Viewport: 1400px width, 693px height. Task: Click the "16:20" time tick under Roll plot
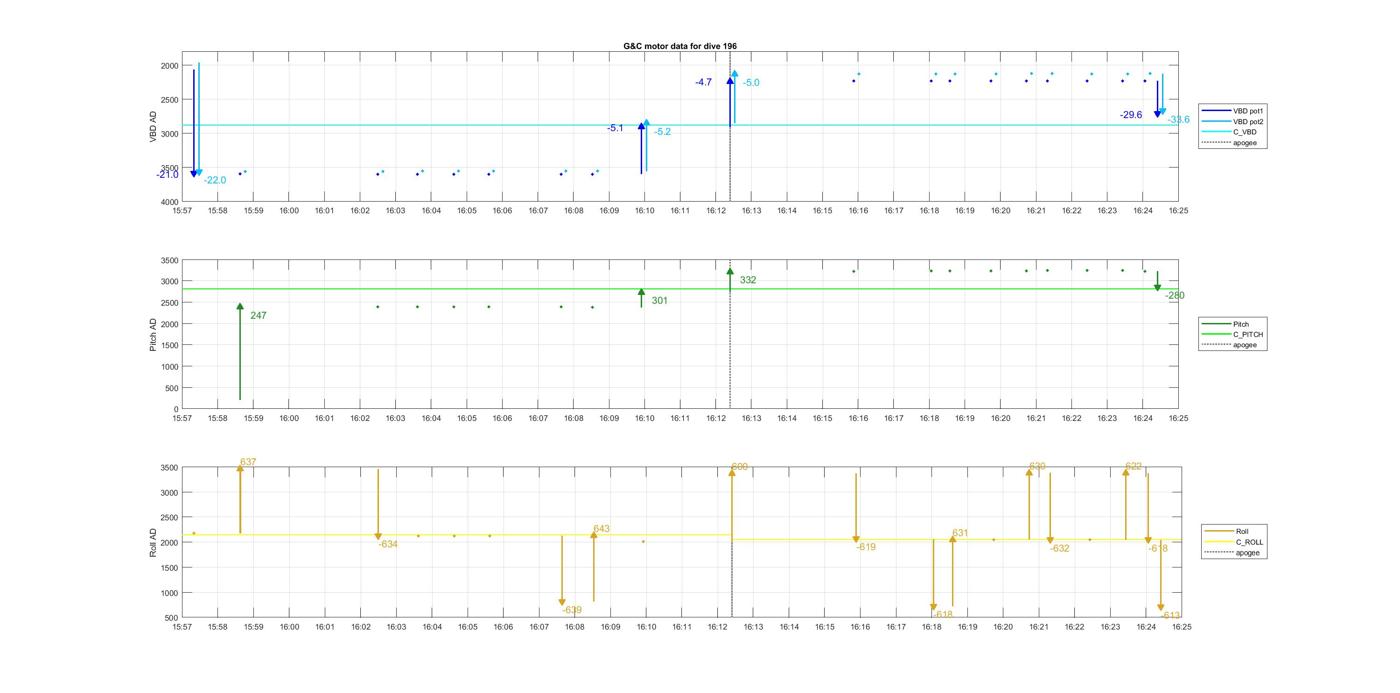coord(1003,627)
